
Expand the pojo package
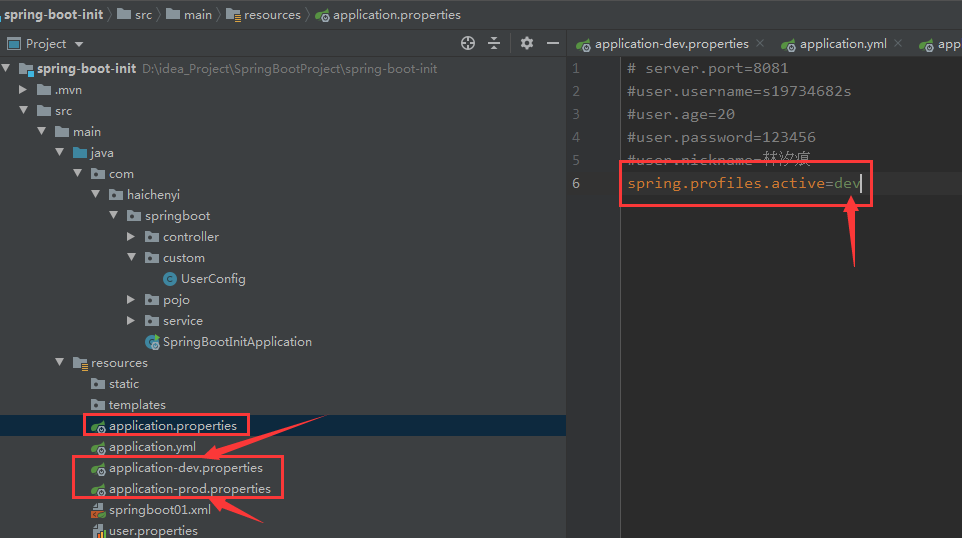click(x=131, y=299)
